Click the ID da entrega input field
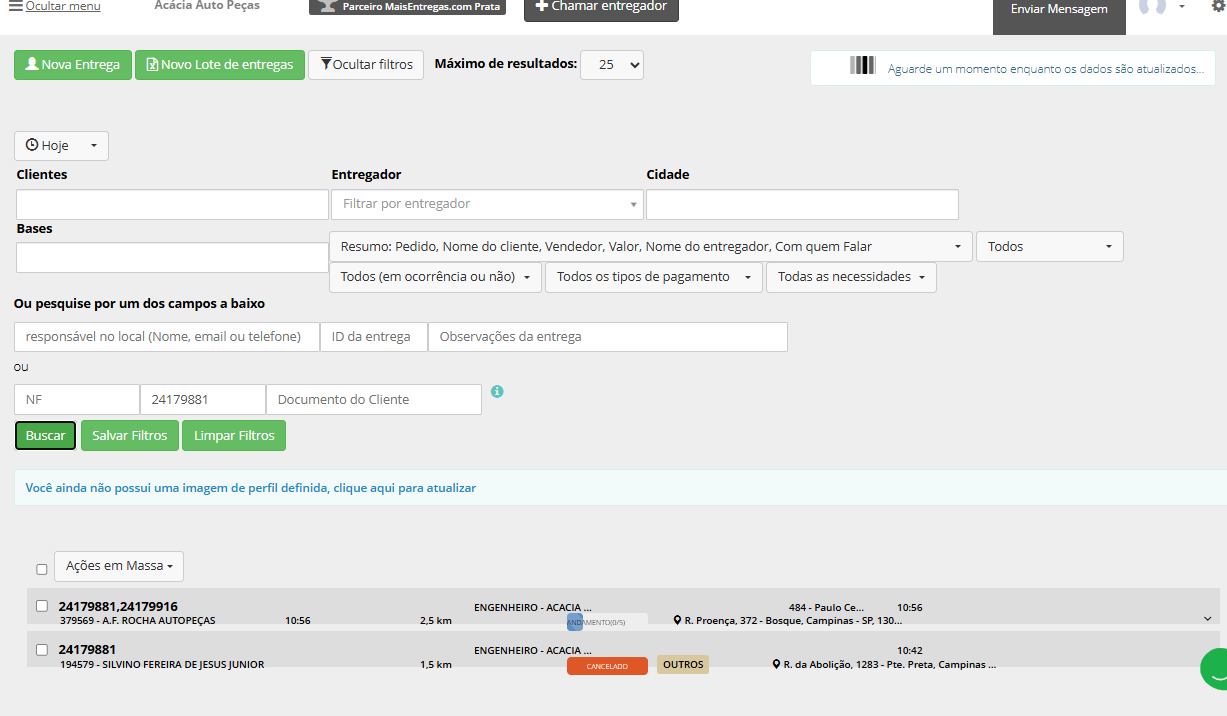1227x716 pixels. (374, 337)
